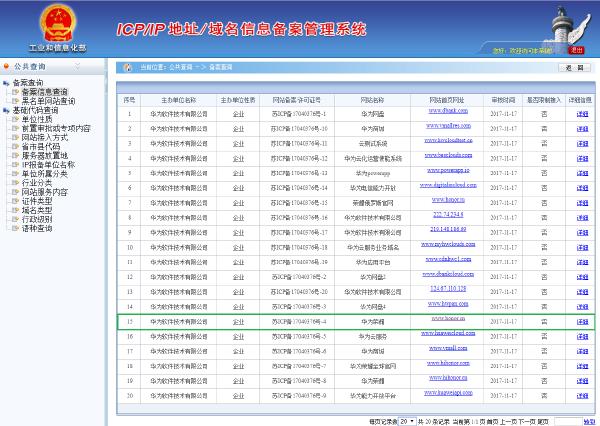Screen dimensions: 600x426
Task: Click the 企业 link in row 14
Action: pos(238,307)
